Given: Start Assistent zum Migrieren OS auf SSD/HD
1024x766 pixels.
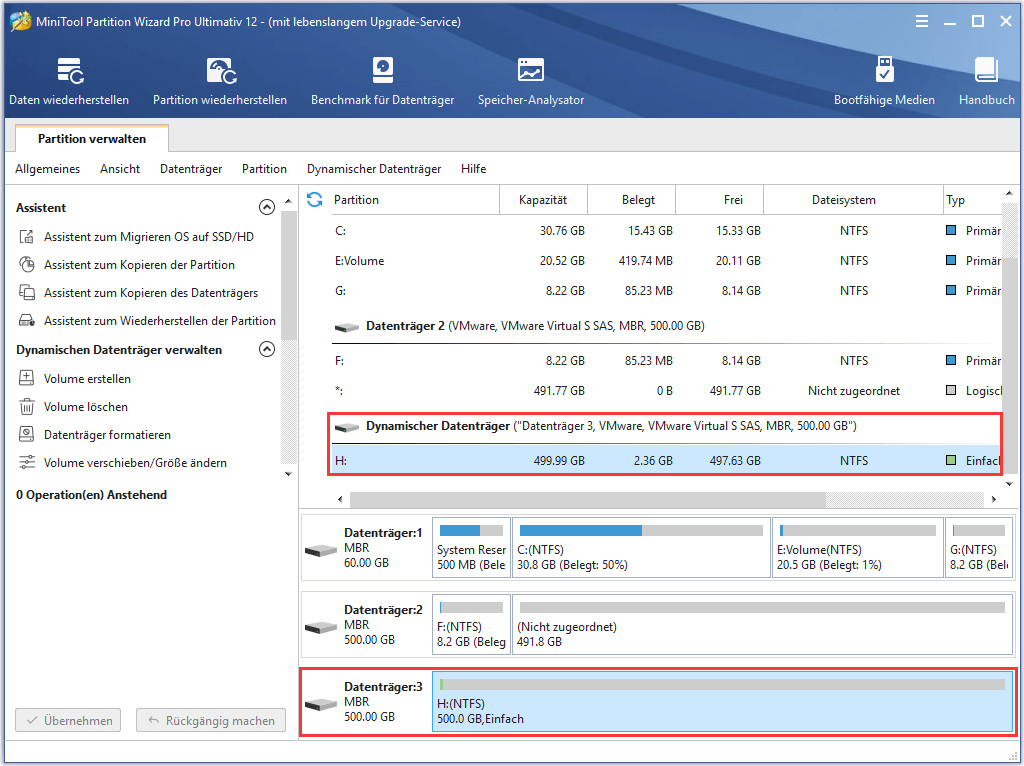Looking at the screenshot, I should (149, 236).
